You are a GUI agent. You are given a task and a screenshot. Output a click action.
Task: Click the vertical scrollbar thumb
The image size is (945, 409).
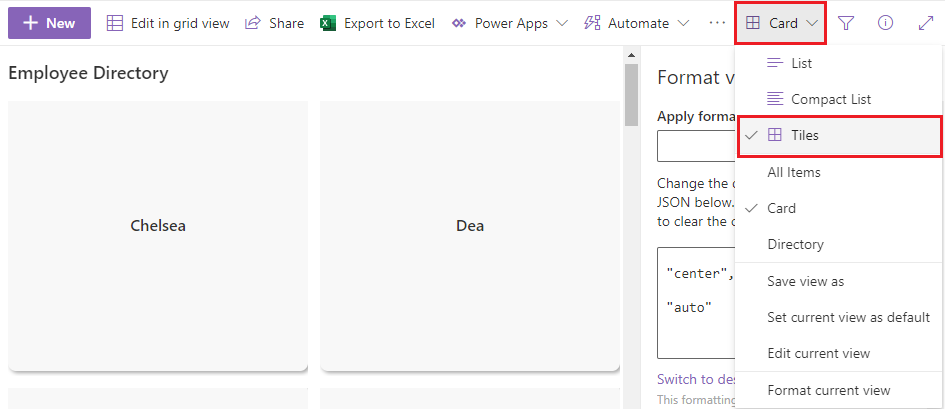pos(631,95)
